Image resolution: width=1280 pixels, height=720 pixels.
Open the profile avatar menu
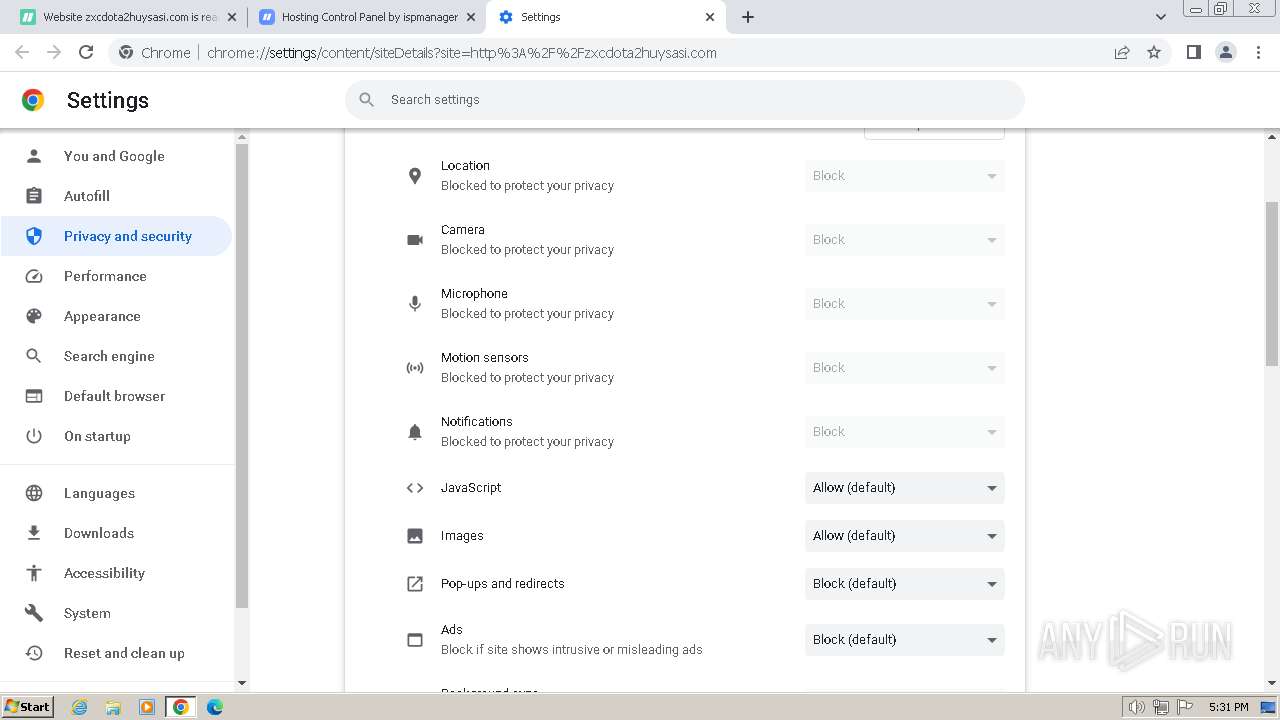(x=1226, y=52)
